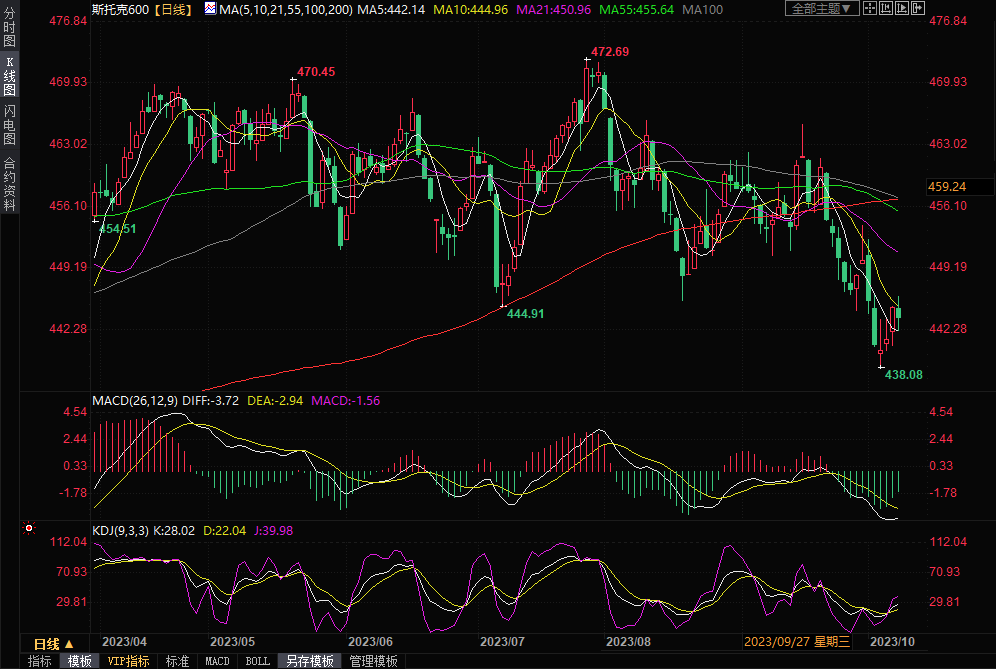The width and height of the screenshot is (996, 669).
Task: Click the red sun marker beside KDJ
Action: coord(29,527)
